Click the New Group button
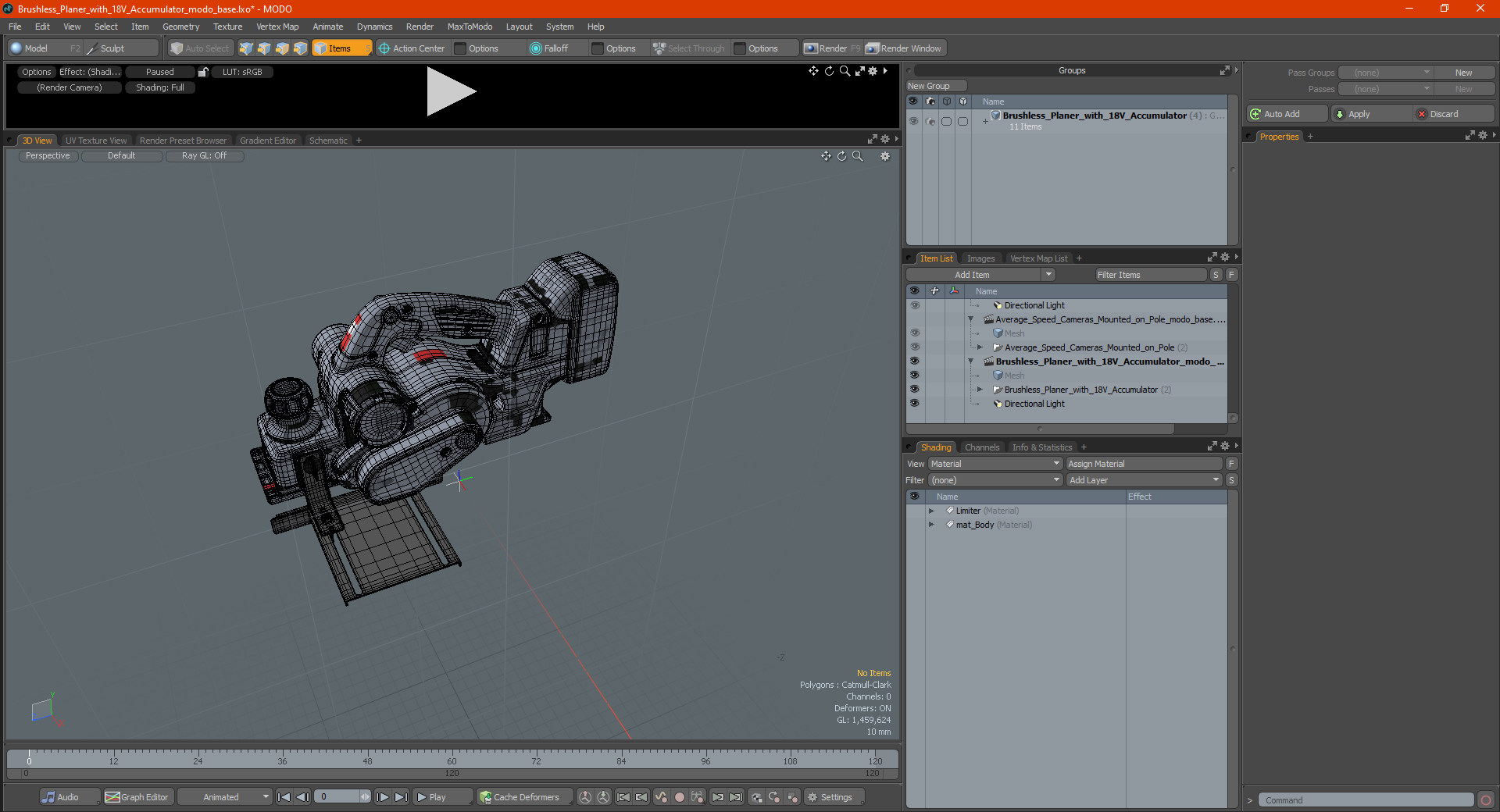 (936, 86)
